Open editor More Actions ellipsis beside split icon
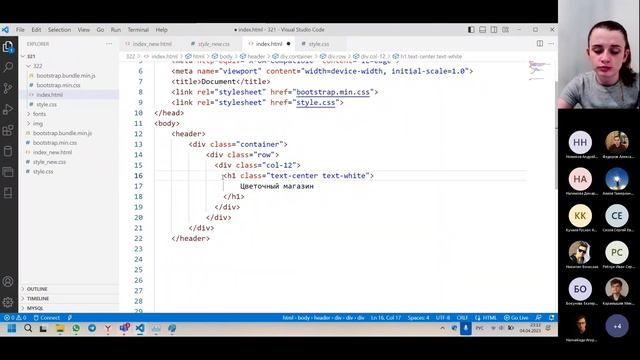Screen dimensions: 640x360 click(x=551, y=44)
